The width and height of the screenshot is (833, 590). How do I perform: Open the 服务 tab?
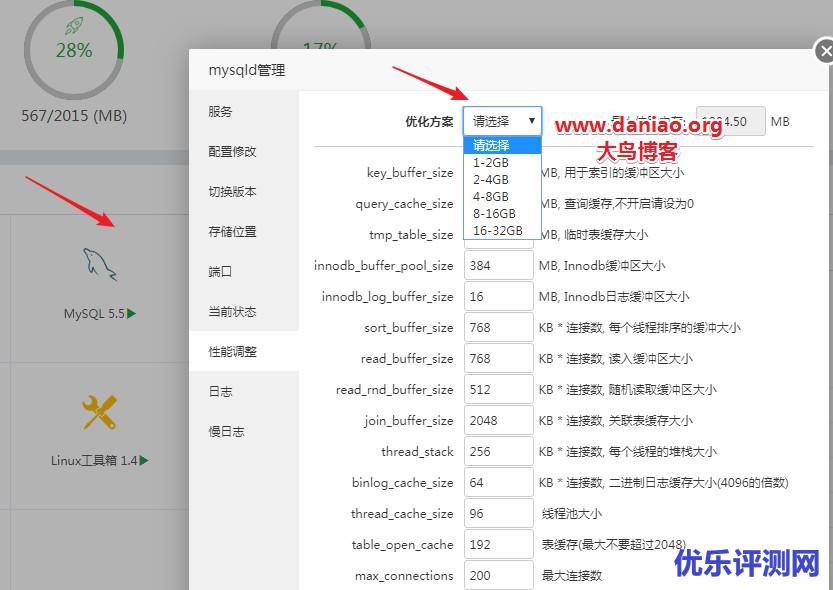point(221,112)
